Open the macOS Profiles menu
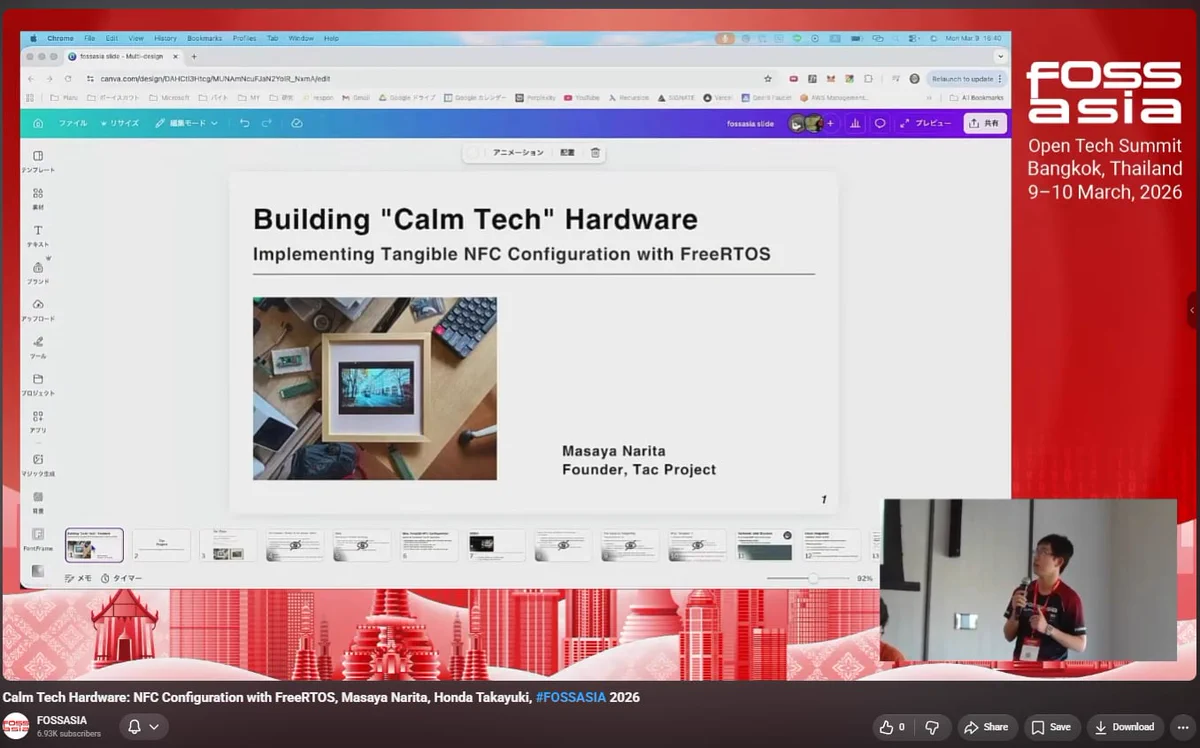This screenshot has width=1200, height=748. 244,38
